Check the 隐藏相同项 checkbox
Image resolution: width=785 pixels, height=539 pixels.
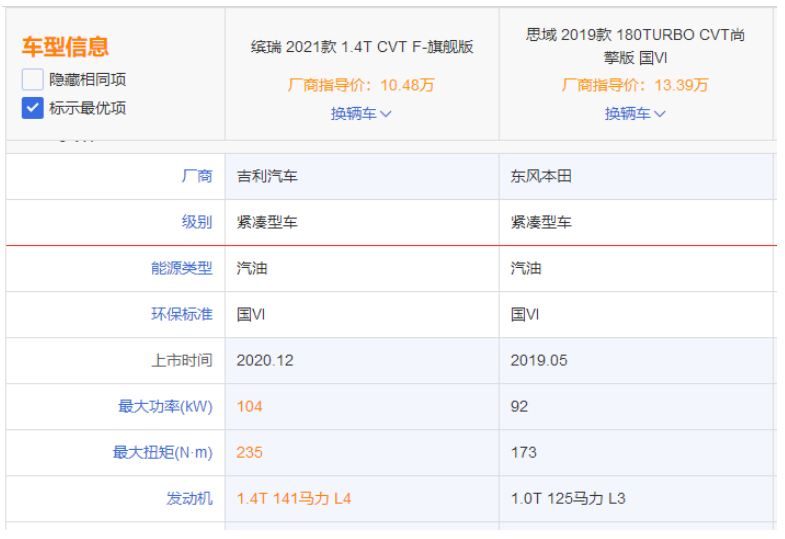[33, 80]
